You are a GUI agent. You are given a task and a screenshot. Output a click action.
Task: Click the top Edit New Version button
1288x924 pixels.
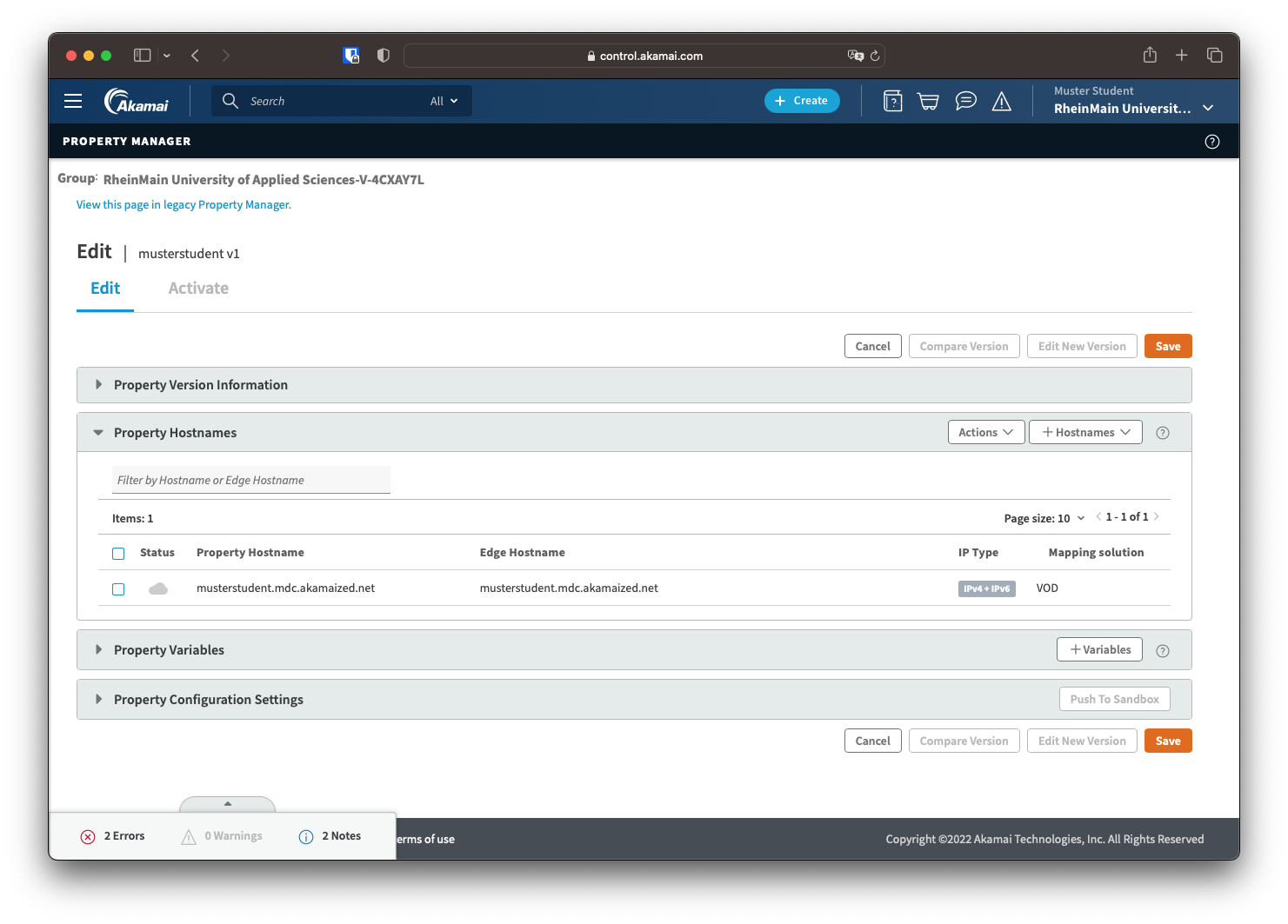click(x=1082, y=346)
